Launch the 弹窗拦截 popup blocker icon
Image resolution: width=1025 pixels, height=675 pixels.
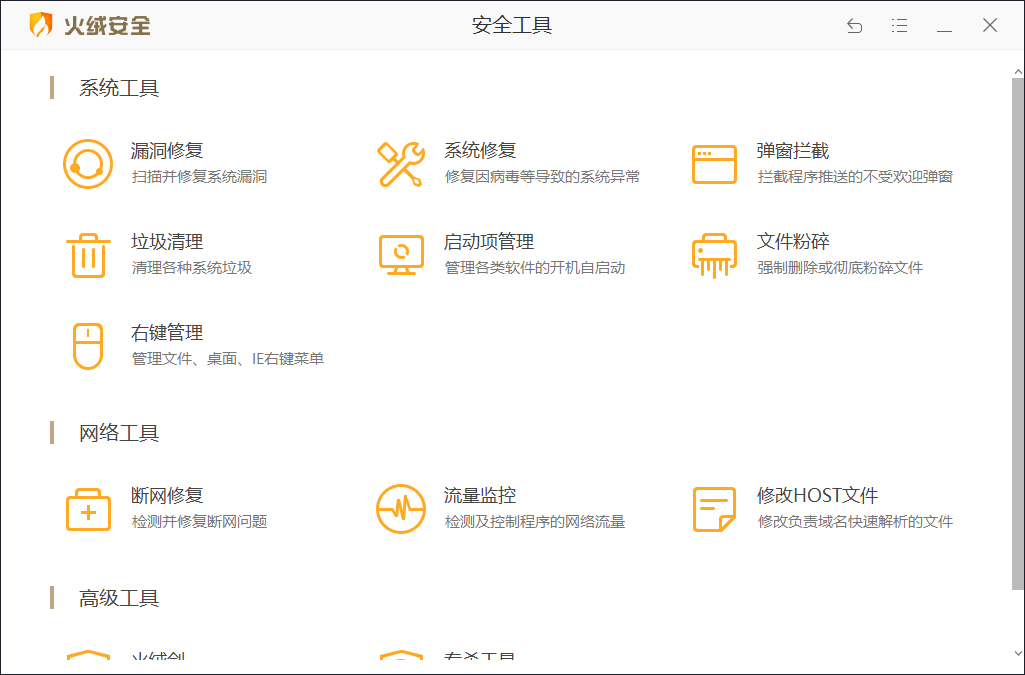coord(713,163)
